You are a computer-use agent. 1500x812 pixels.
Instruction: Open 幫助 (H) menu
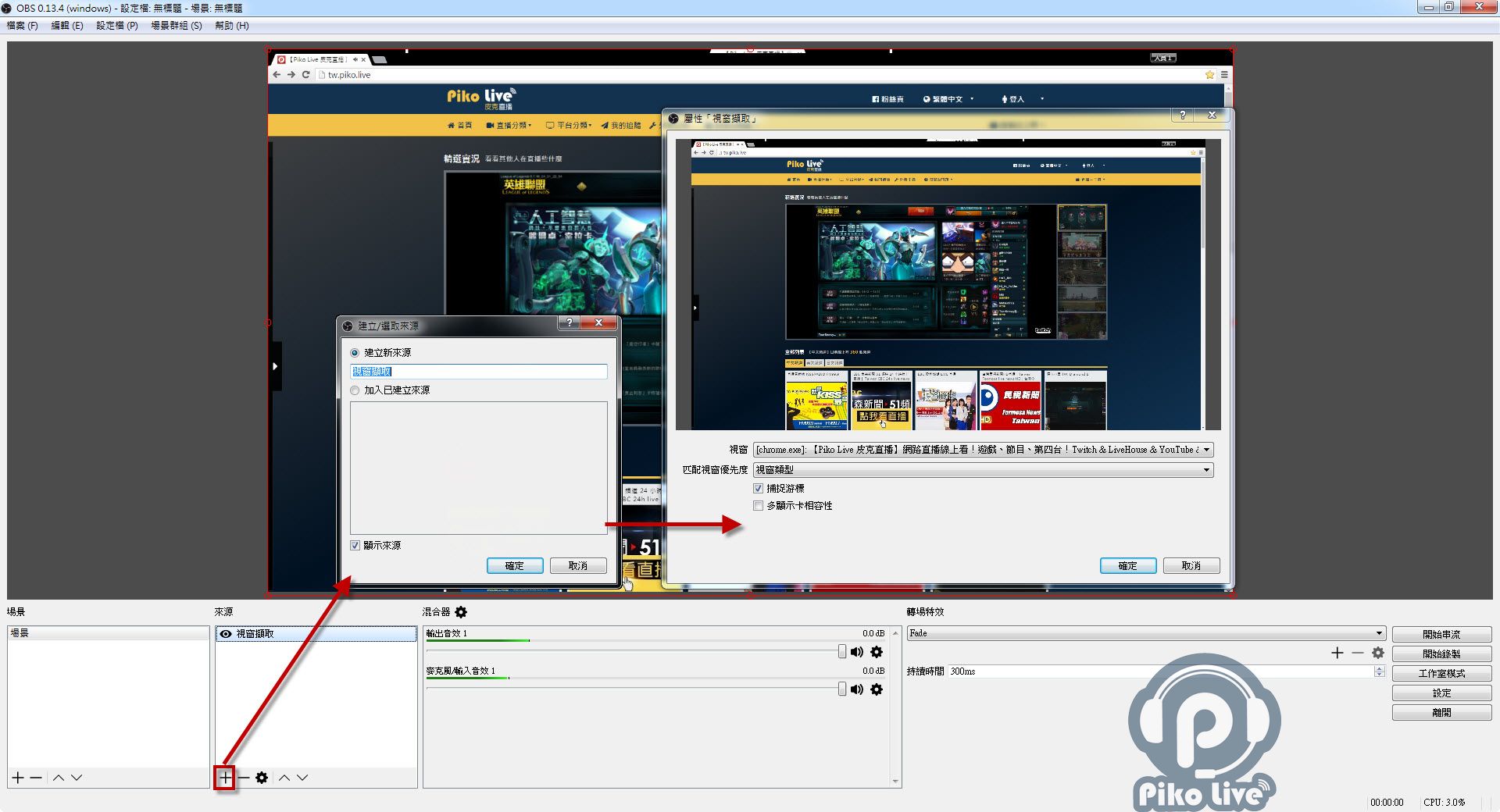[x=232, y=26]
